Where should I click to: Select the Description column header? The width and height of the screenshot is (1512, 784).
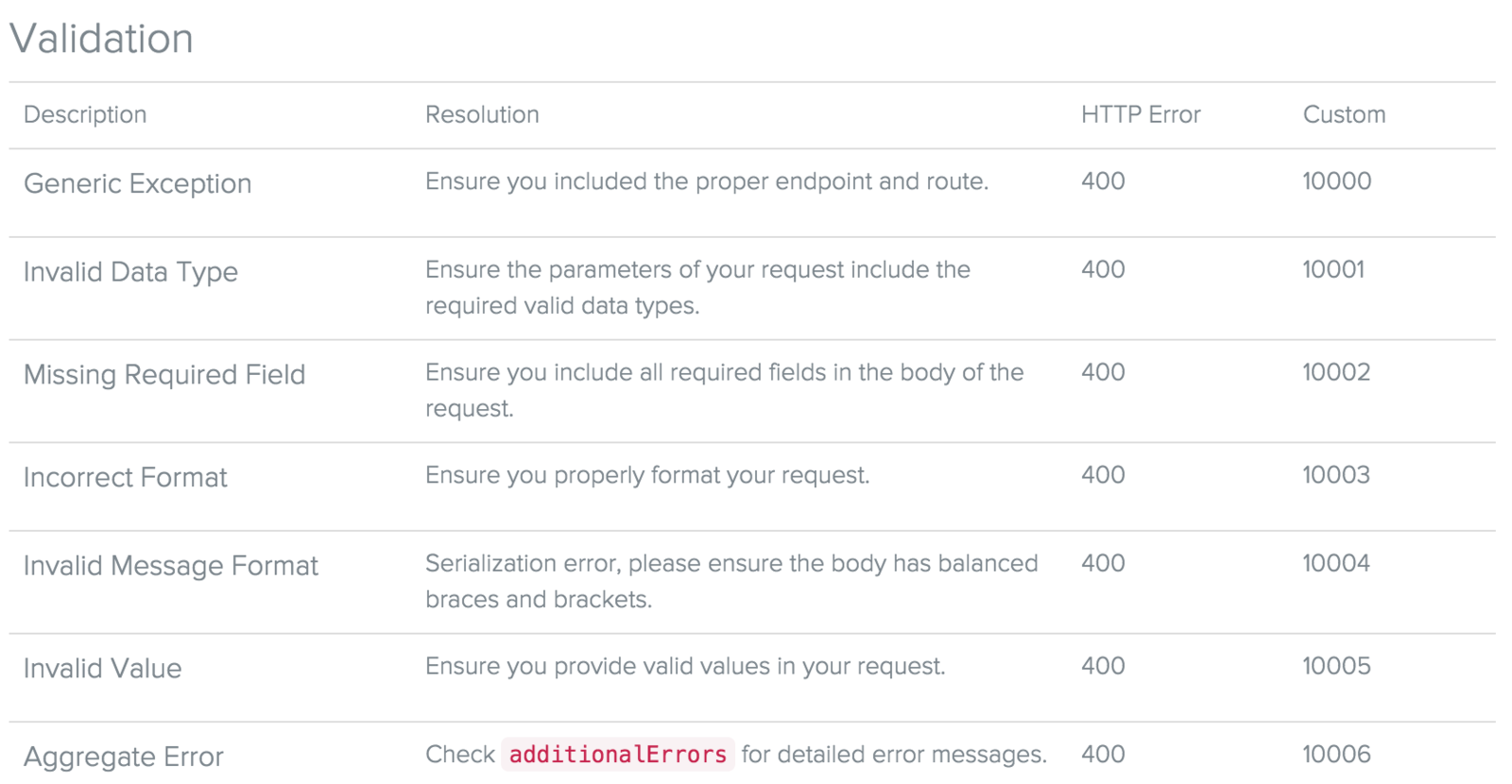(85, 114)
